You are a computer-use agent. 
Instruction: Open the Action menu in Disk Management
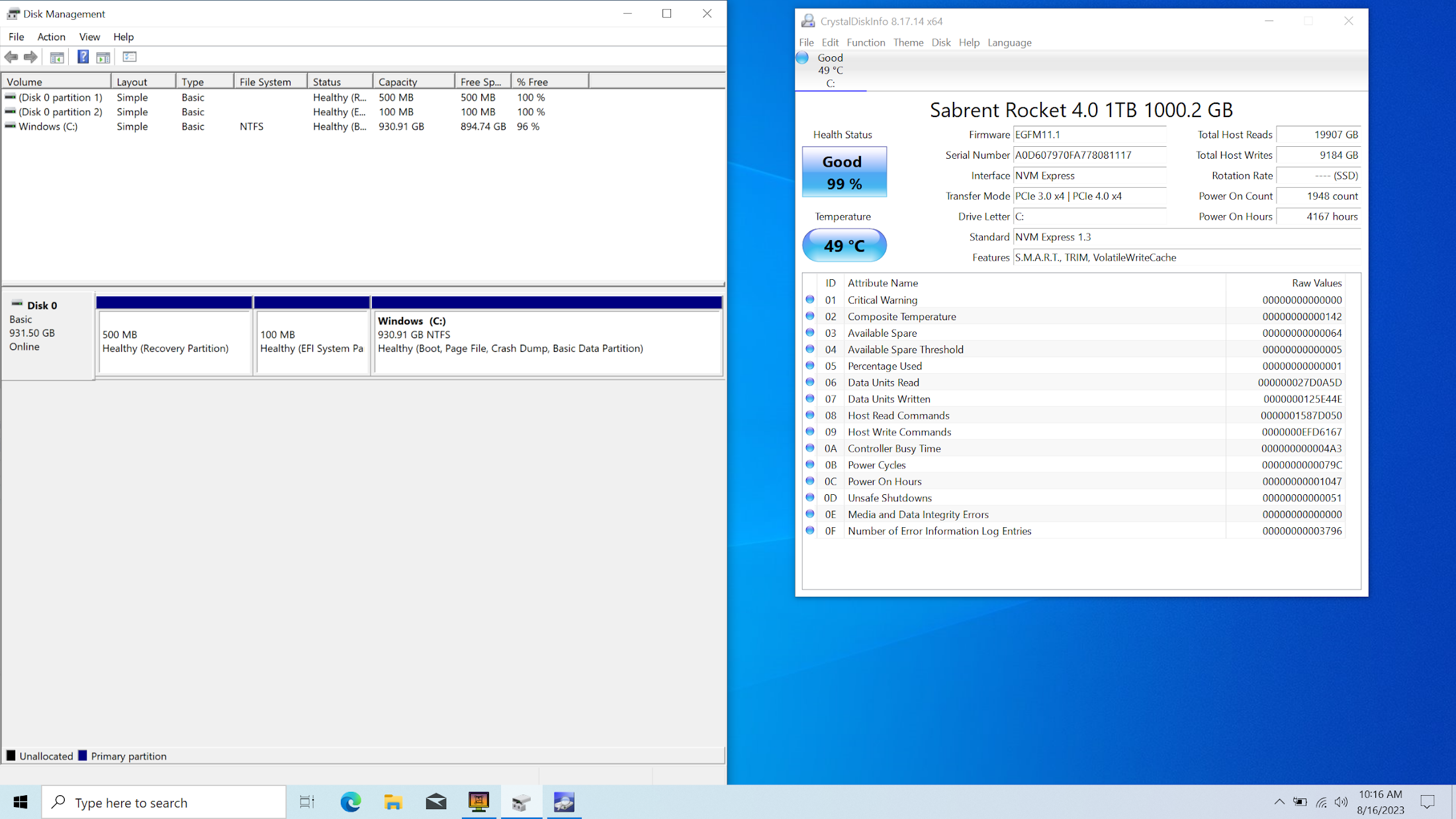point(51,37)
